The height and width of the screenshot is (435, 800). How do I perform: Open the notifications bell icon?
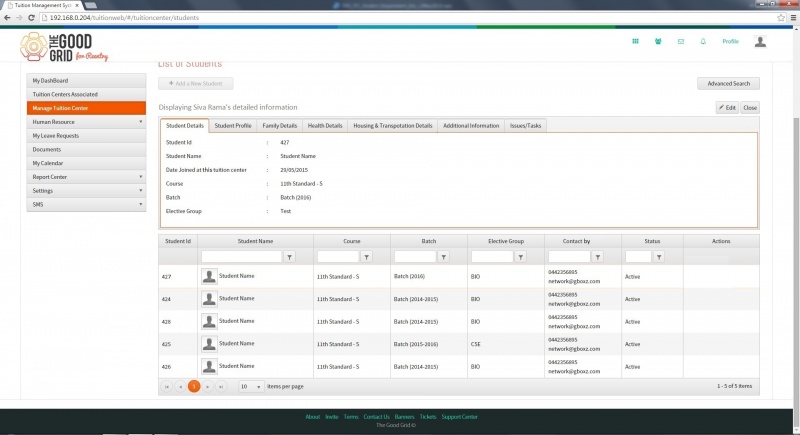tap(703, 41)
